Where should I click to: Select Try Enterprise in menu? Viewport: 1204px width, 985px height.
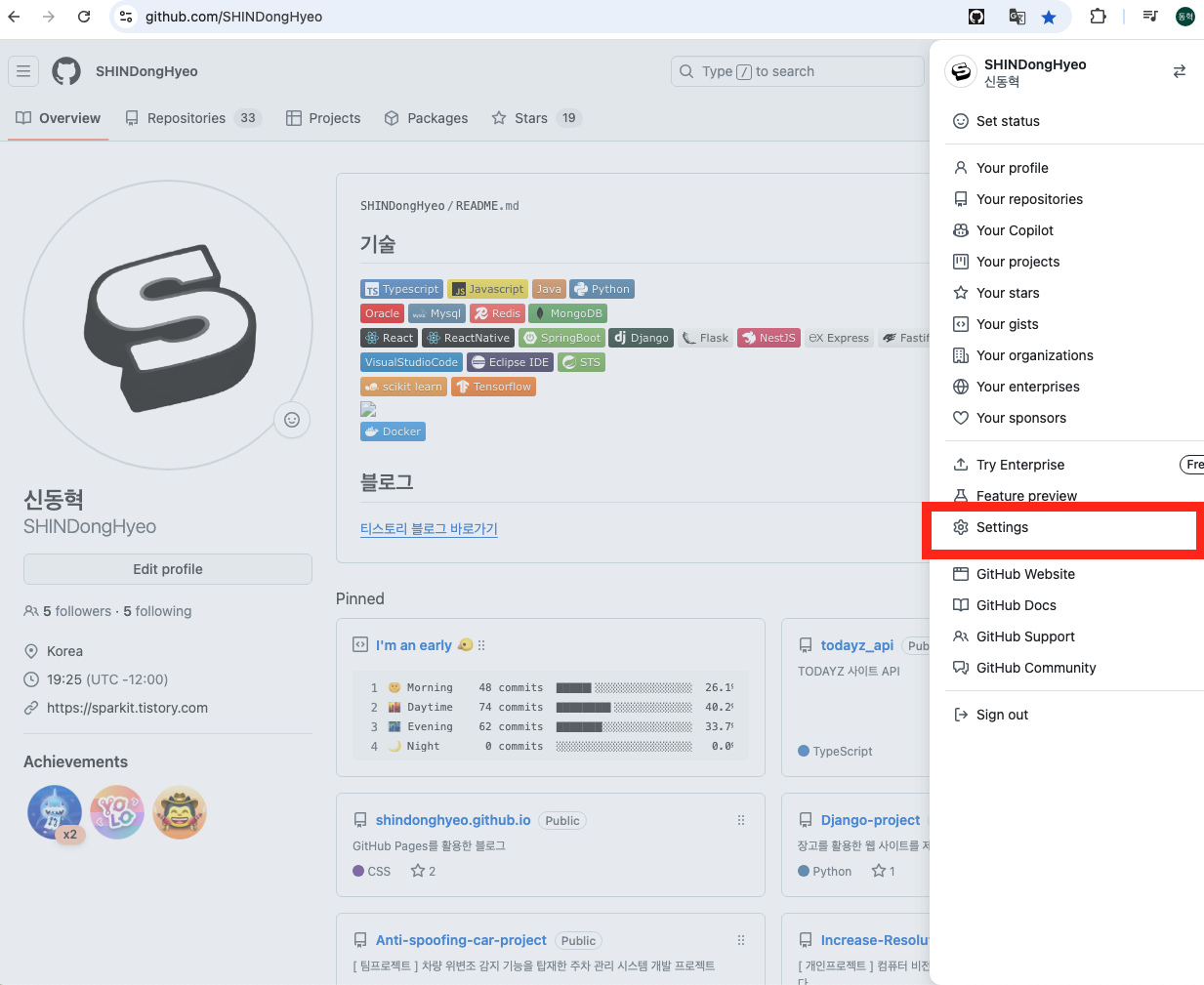(x=1074, y=465)
